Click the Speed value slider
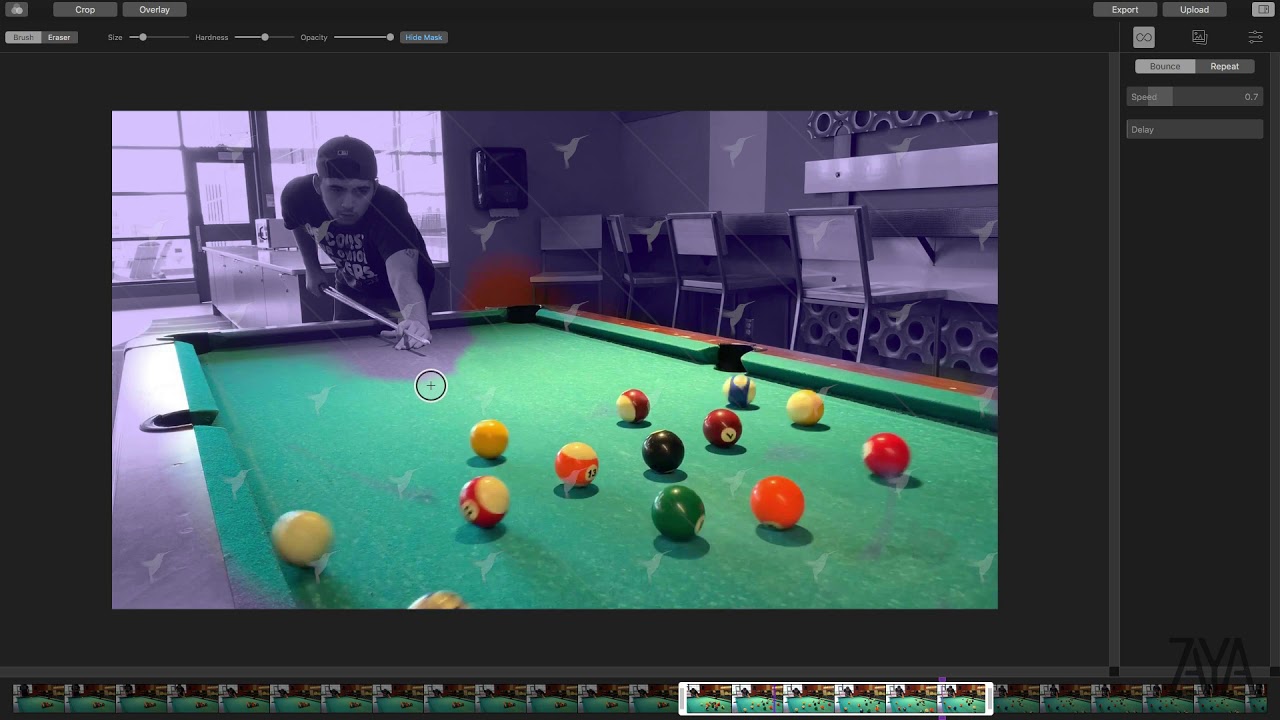The height and width of the screenshot is (720, 1280). [x=1195, y=97]
